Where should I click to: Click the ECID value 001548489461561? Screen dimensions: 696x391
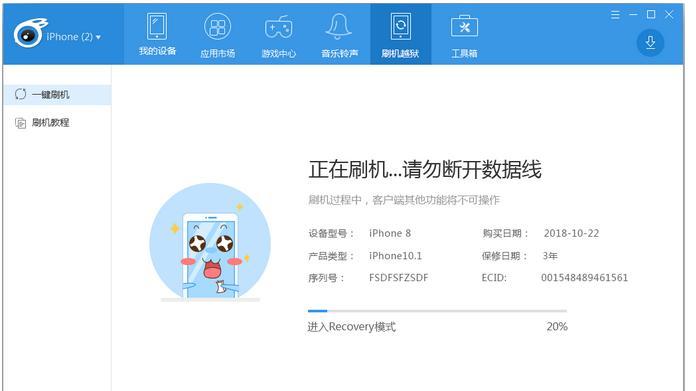584,278
